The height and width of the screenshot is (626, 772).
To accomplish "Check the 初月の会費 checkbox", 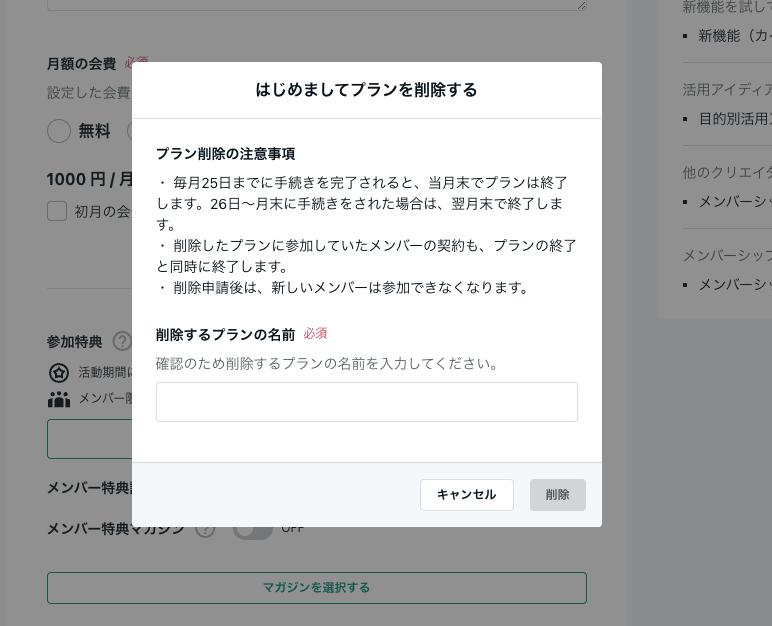I will pyautogui.click(x=57, y=211).
